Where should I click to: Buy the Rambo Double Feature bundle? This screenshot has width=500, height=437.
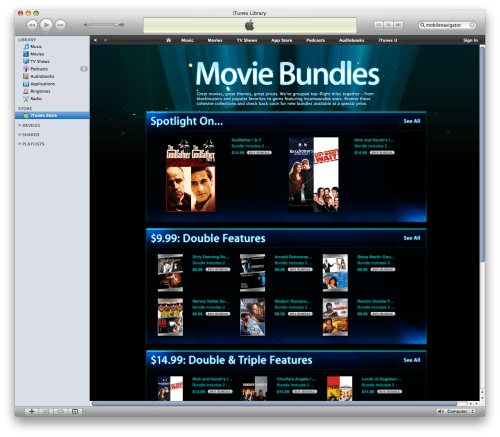tap(383, 314)
